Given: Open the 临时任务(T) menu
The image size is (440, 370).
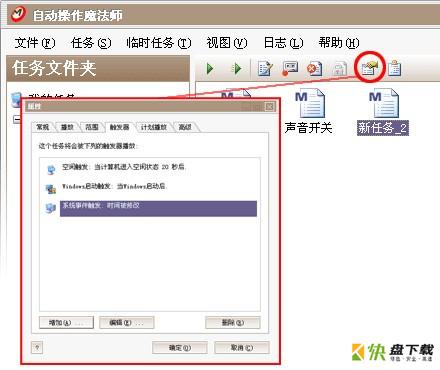Looking at the screenshot, I should click(x=159, y=43).
